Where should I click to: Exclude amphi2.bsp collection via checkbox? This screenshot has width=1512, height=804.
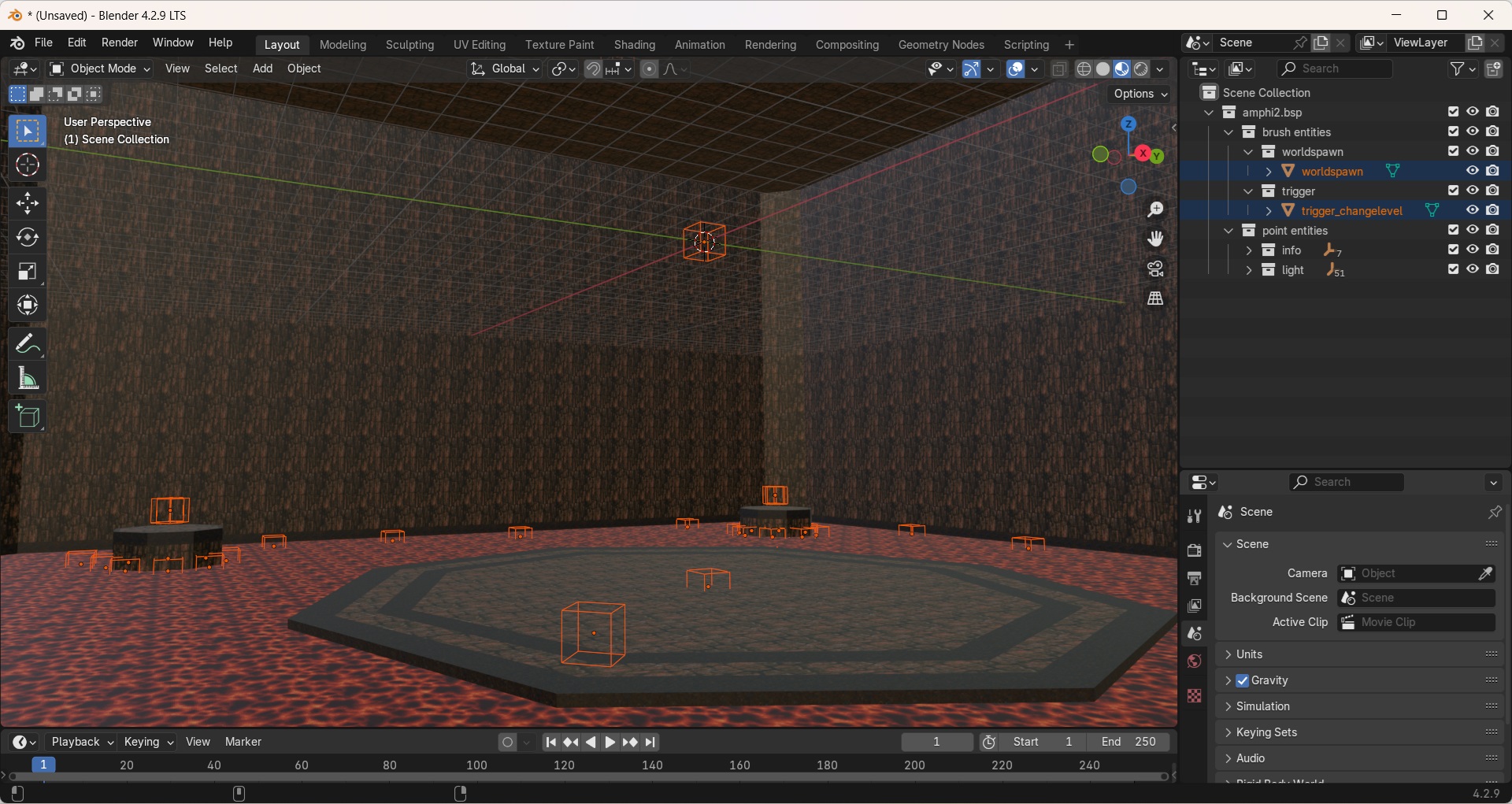tap(1454, 112)
